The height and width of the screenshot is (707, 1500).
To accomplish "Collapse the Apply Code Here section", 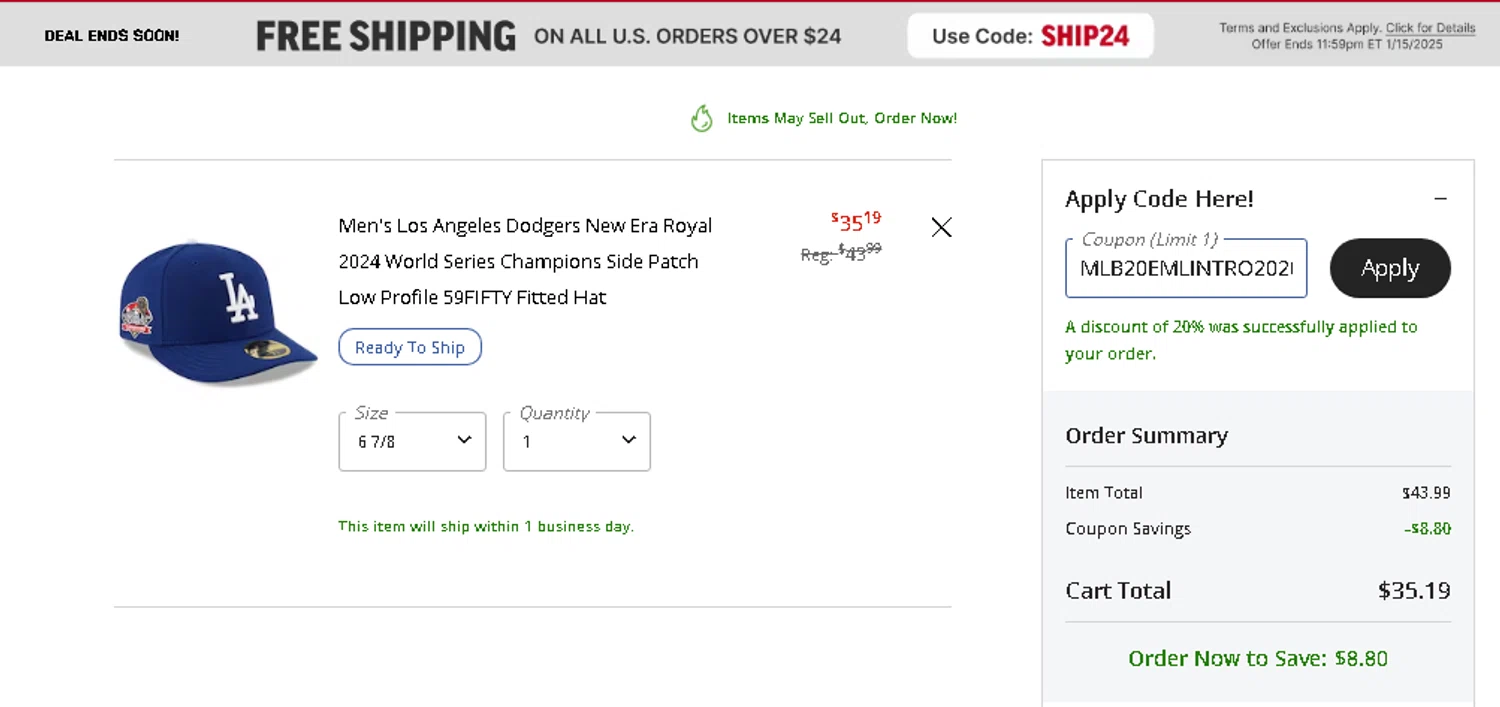I will coord(1440,199).
